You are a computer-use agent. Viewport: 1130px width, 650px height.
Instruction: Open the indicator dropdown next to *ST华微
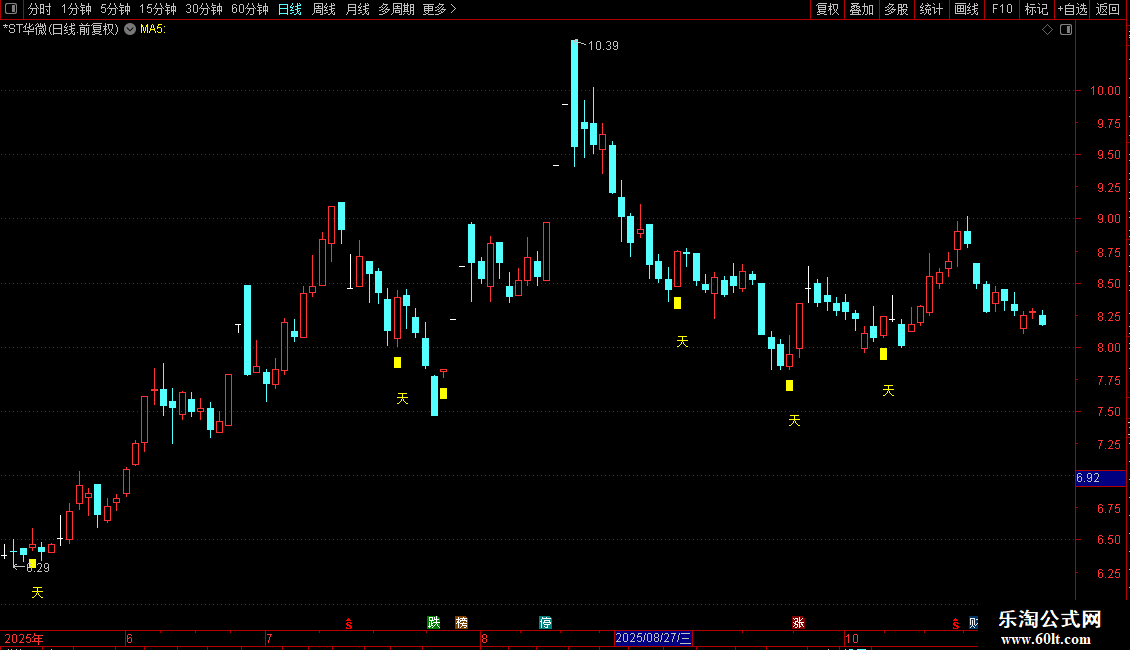pyautogui.click(x=130, y=30)
